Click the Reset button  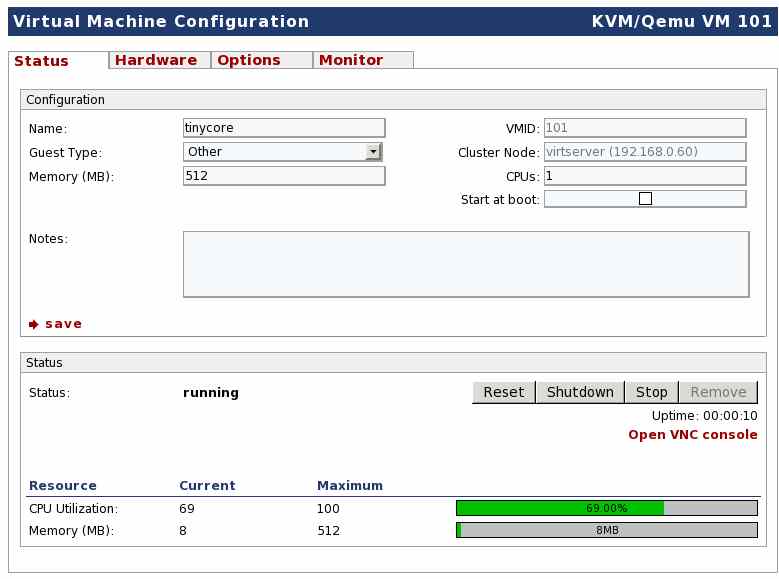(504, 392)
